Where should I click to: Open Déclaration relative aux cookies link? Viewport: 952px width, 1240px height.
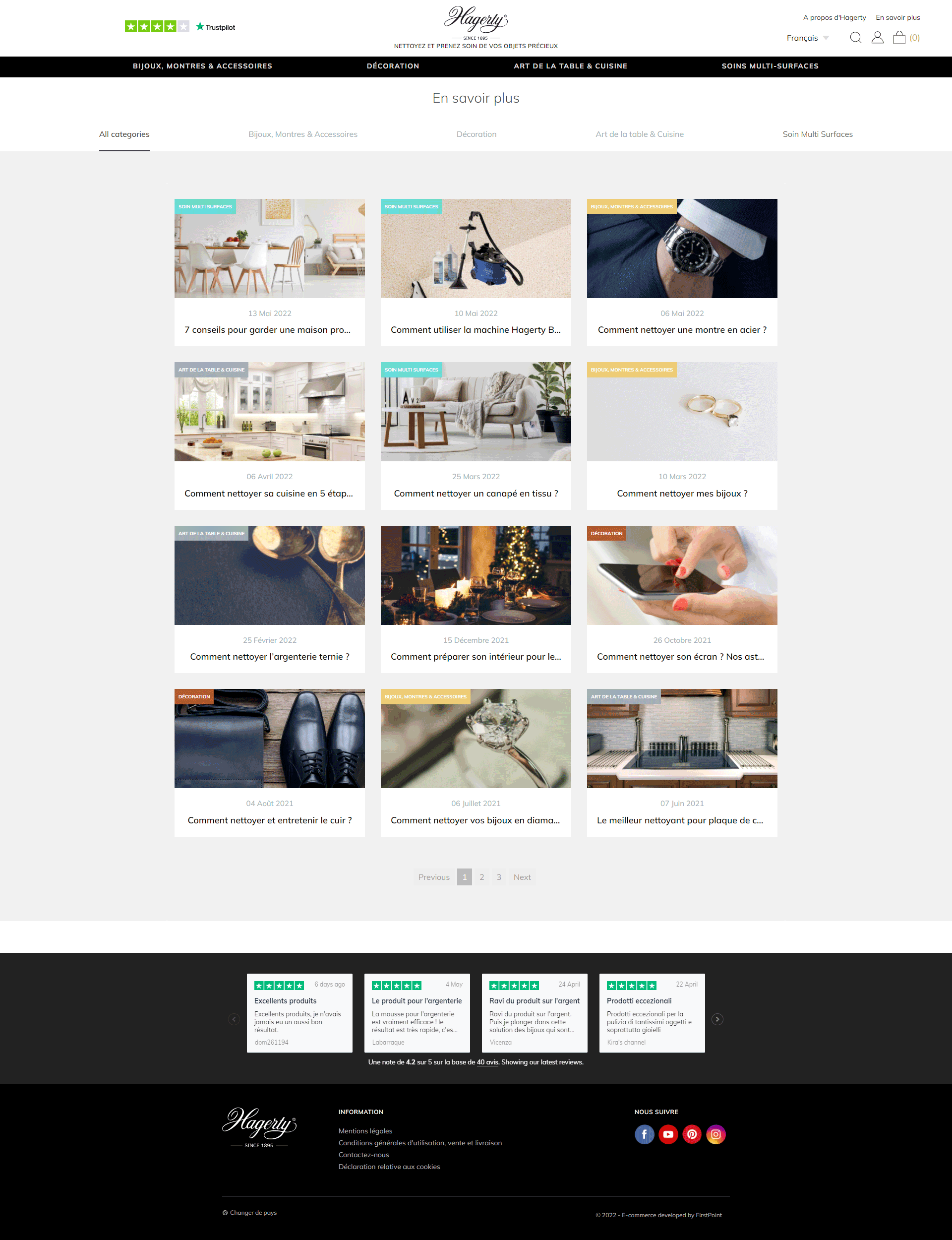(x=389, y=1166)
